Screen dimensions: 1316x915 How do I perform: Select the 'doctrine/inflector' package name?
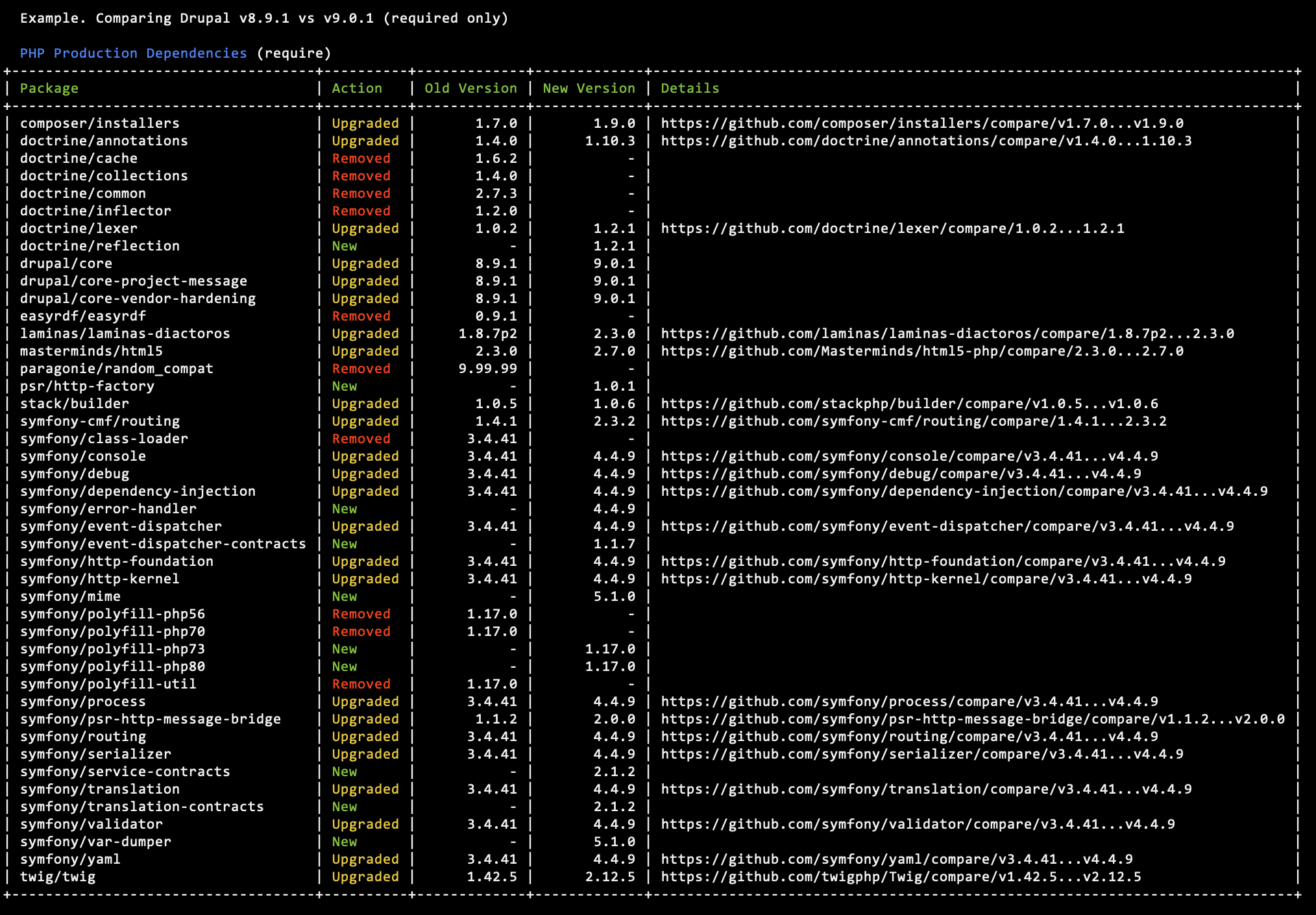click(95, 211)
